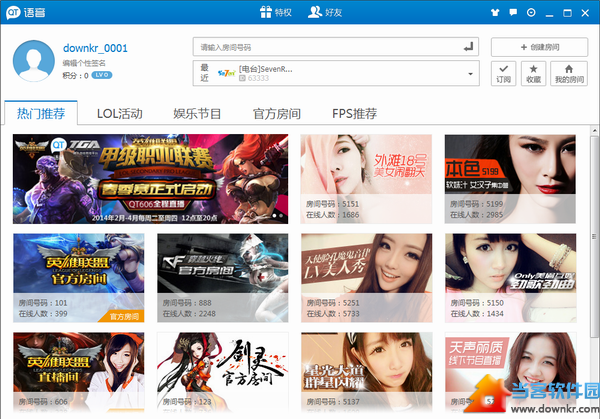Click the 63333 recent room number

click(x=258, y=78)
